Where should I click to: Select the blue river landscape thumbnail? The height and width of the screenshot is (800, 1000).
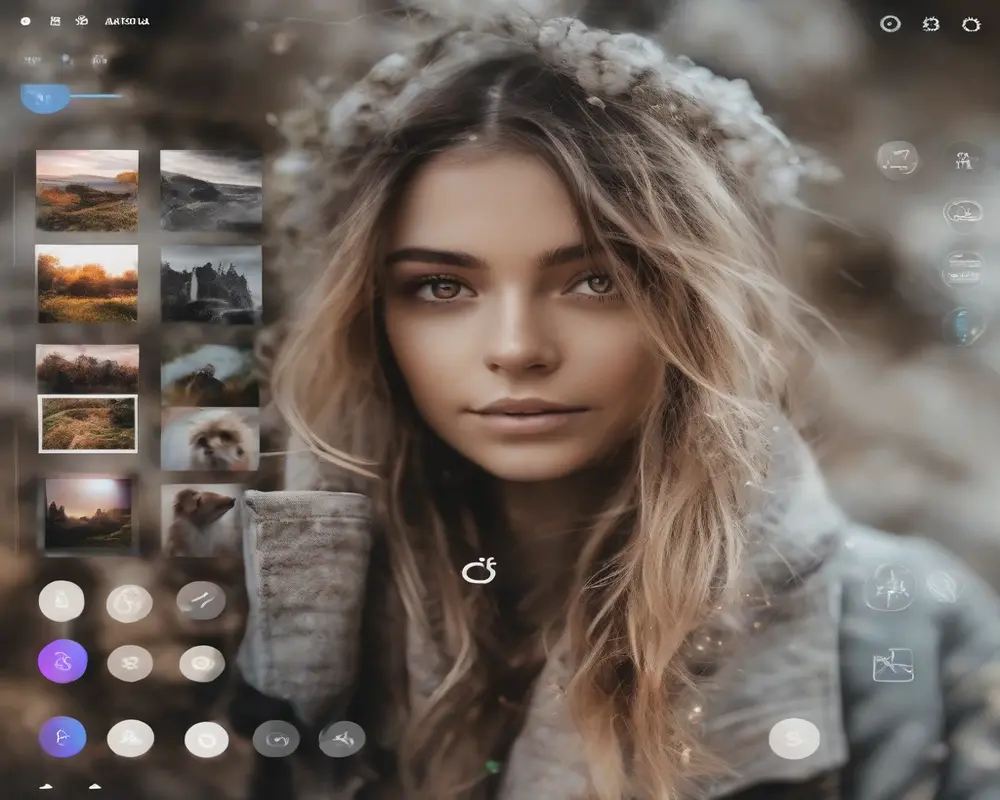tap(210, 376)
